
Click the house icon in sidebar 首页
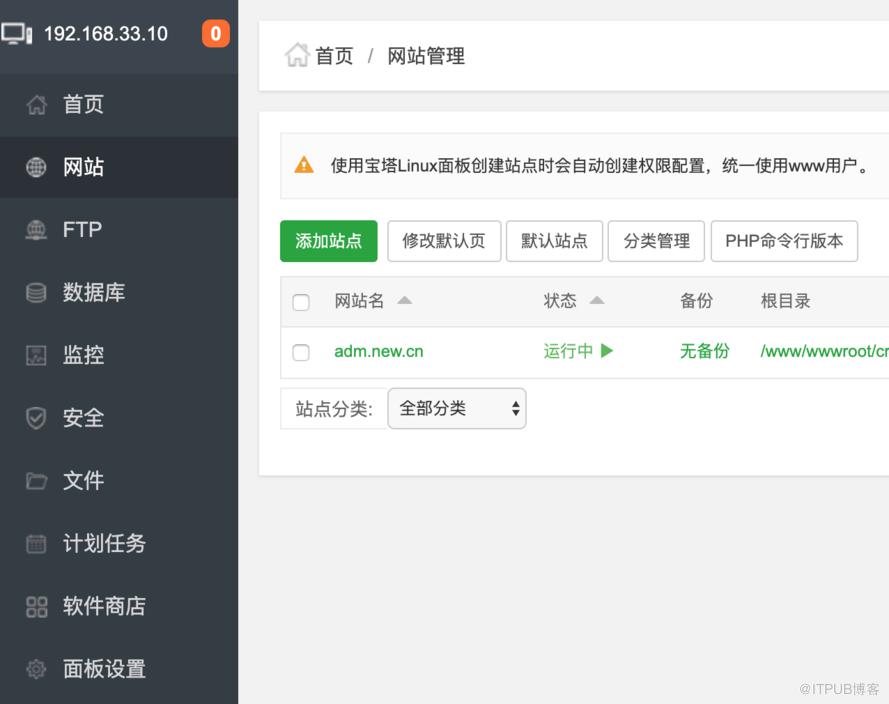[x=36, y=104]
